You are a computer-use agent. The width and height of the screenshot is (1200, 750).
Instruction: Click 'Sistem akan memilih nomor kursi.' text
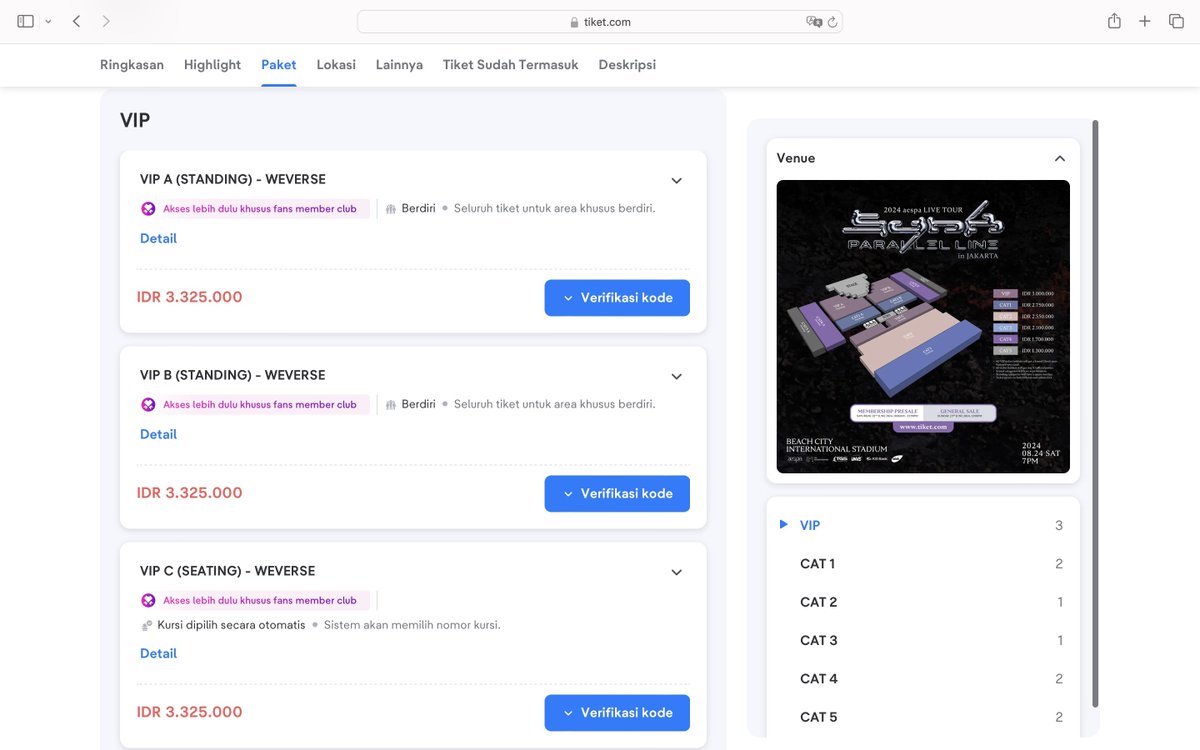point(412,625)
